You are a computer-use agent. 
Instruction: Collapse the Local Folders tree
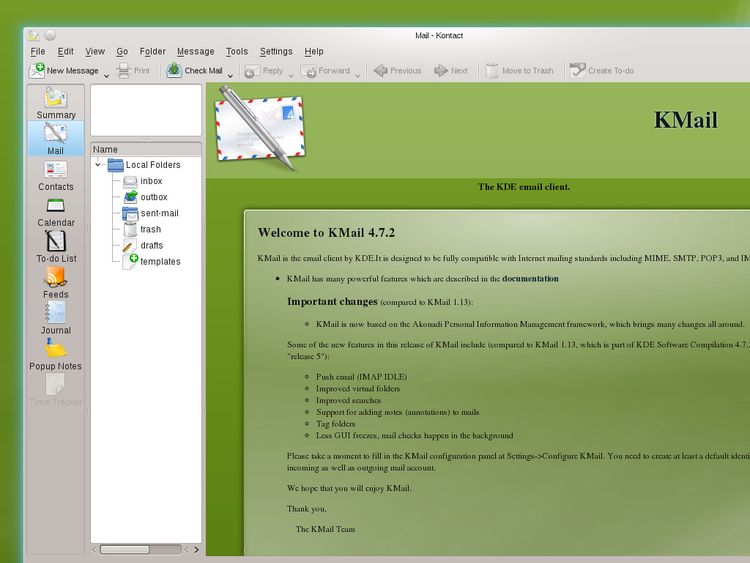coord(98,165)
